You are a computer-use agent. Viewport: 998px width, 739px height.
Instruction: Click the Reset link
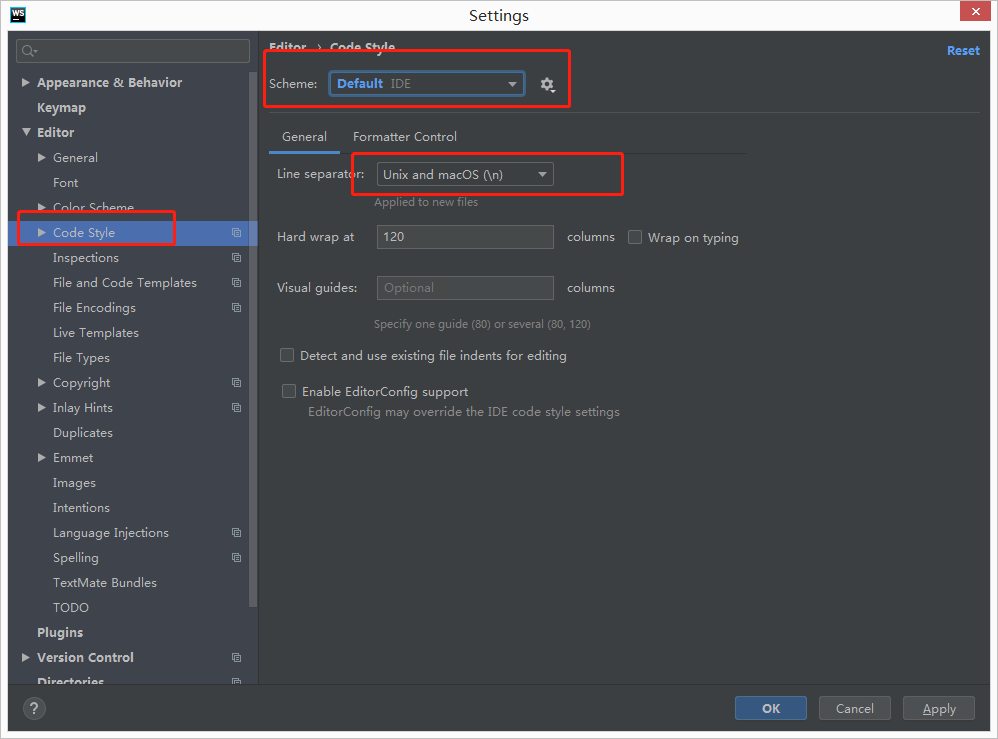pos(963,51)
